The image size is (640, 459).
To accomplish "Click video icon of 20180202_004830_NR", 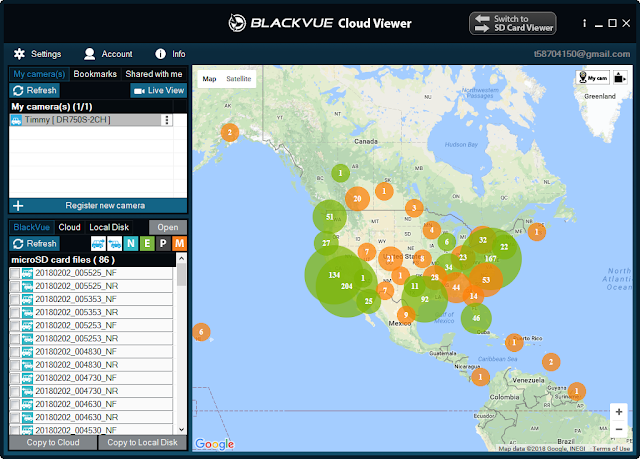I will tap(27, 365).
